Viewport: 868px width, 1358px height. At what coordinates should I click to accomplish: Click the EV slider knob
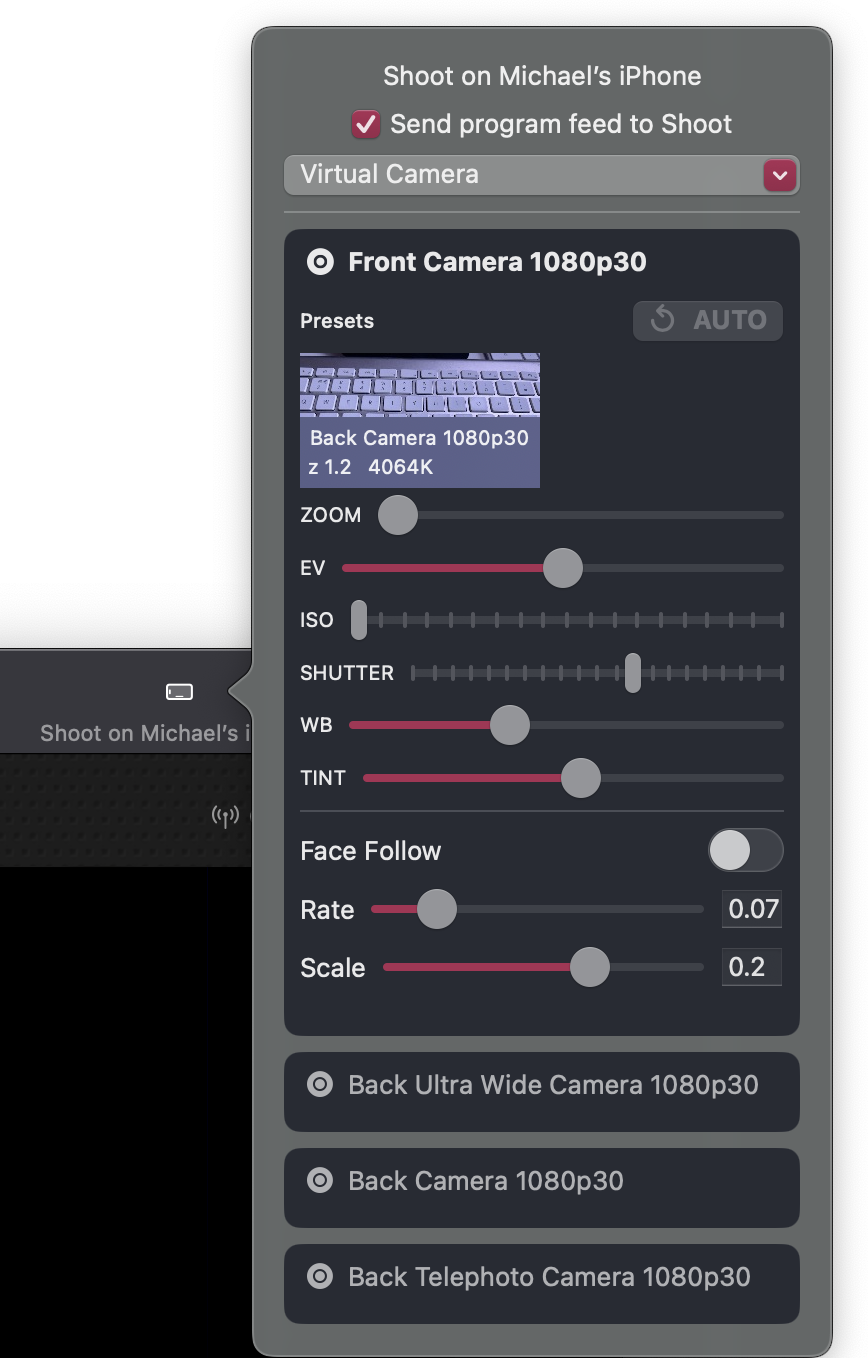[x=563, y=568]
